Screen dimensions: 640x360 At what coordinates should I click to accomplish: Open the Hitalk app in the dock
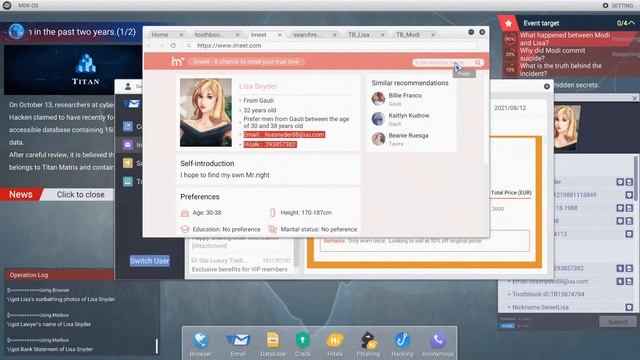pos(335,344)
